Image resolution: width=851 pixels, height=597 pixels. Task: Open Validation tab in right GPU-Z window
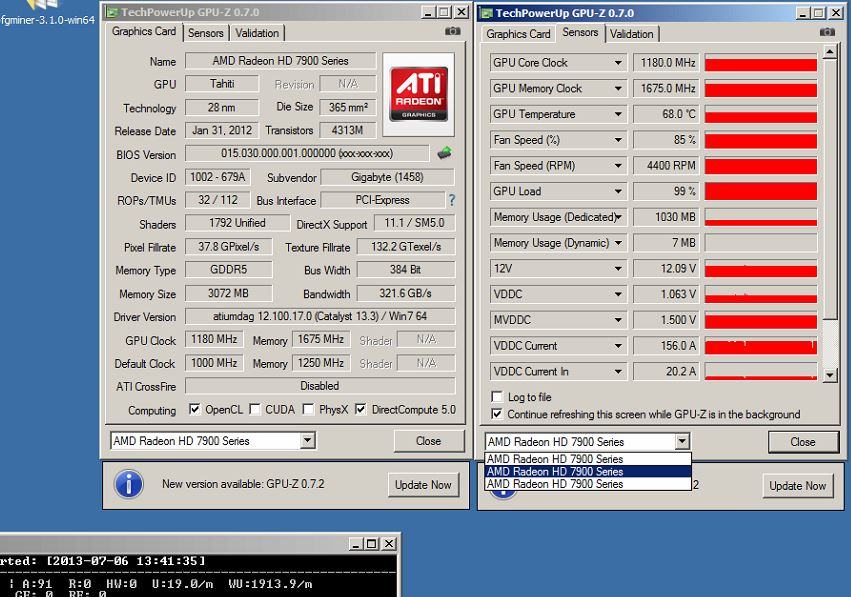pyautogui.click(x=631, y=34)
